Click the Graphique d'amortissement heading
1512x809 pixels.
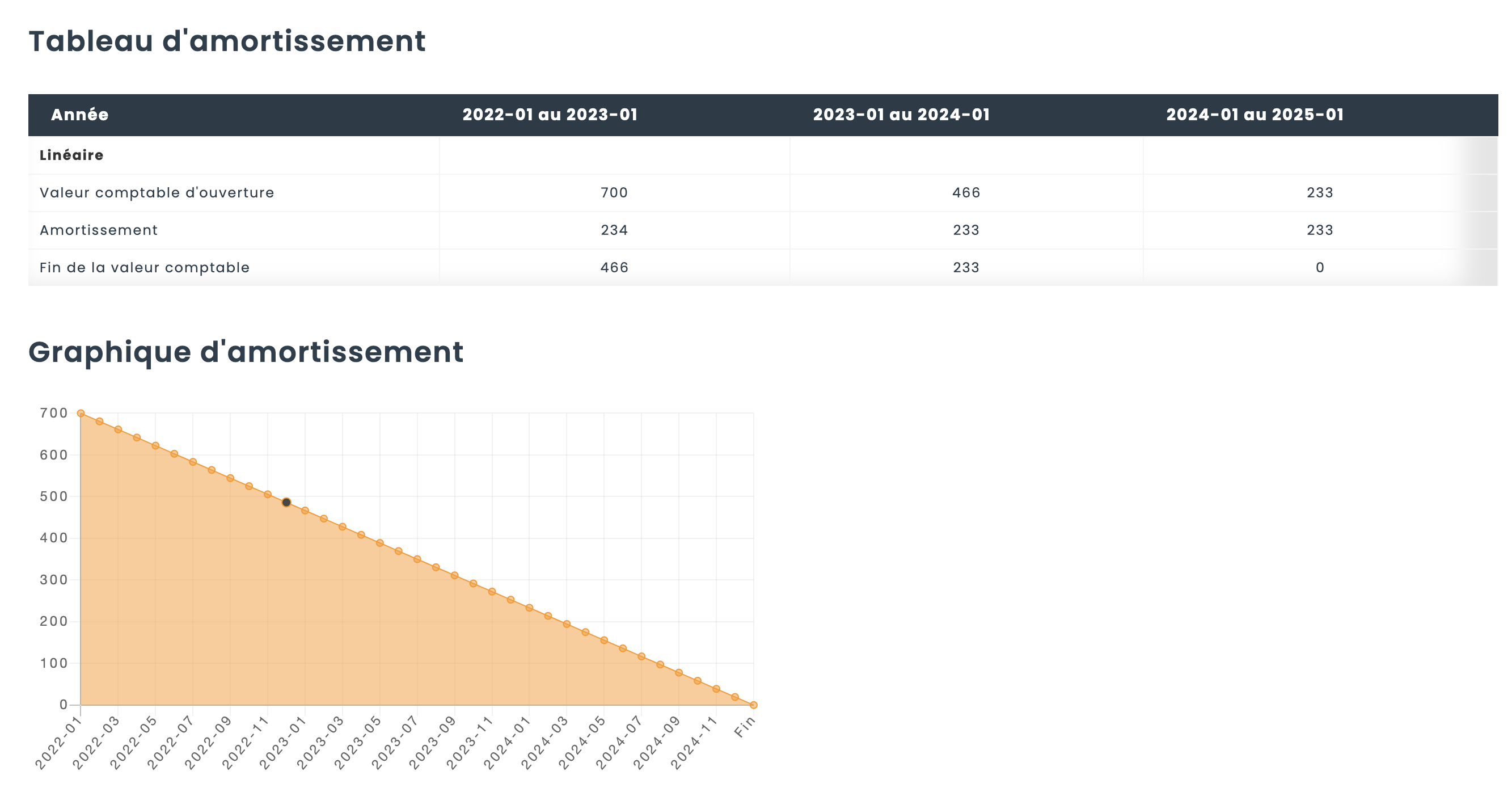click(x=246, y=352)
